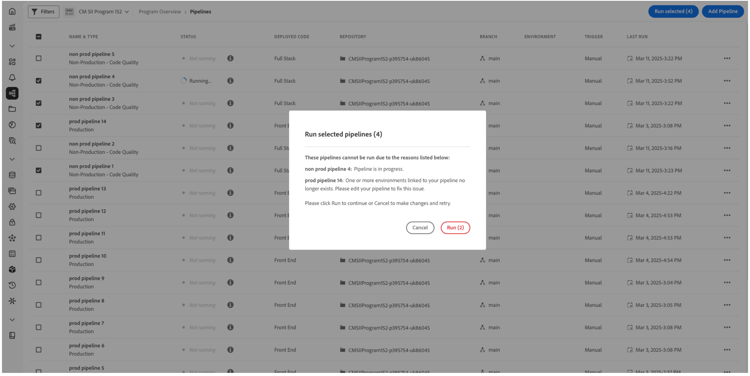Viewport: 750px width, 376px height.
Task: Click the Status column header
Action: [188, 36]
